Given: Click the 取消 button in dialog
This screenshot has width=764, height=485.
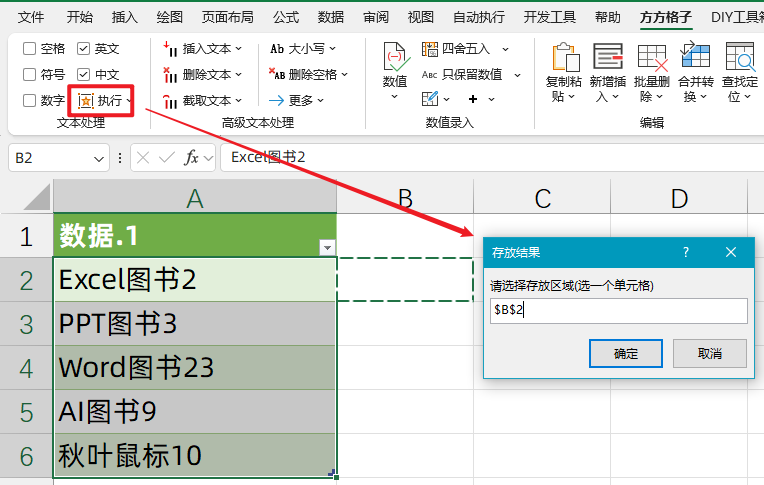Looking at the screenshot, I should click(709, 353).
